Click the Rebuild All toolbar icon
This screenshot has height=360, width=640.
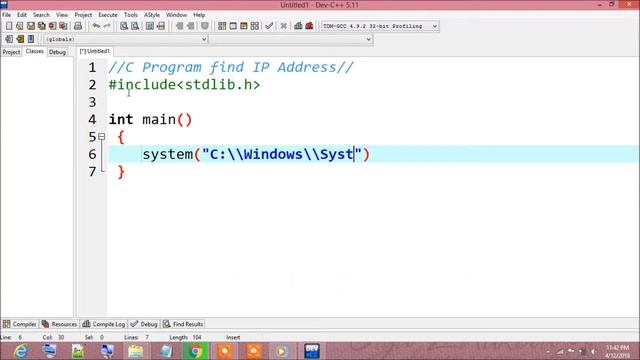coord(255,26)
